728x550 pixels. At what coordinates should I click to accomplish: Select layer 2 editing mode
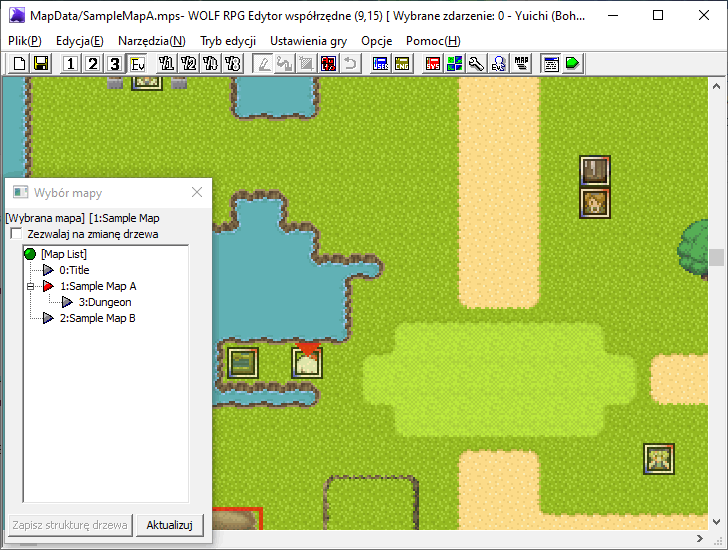93,64
